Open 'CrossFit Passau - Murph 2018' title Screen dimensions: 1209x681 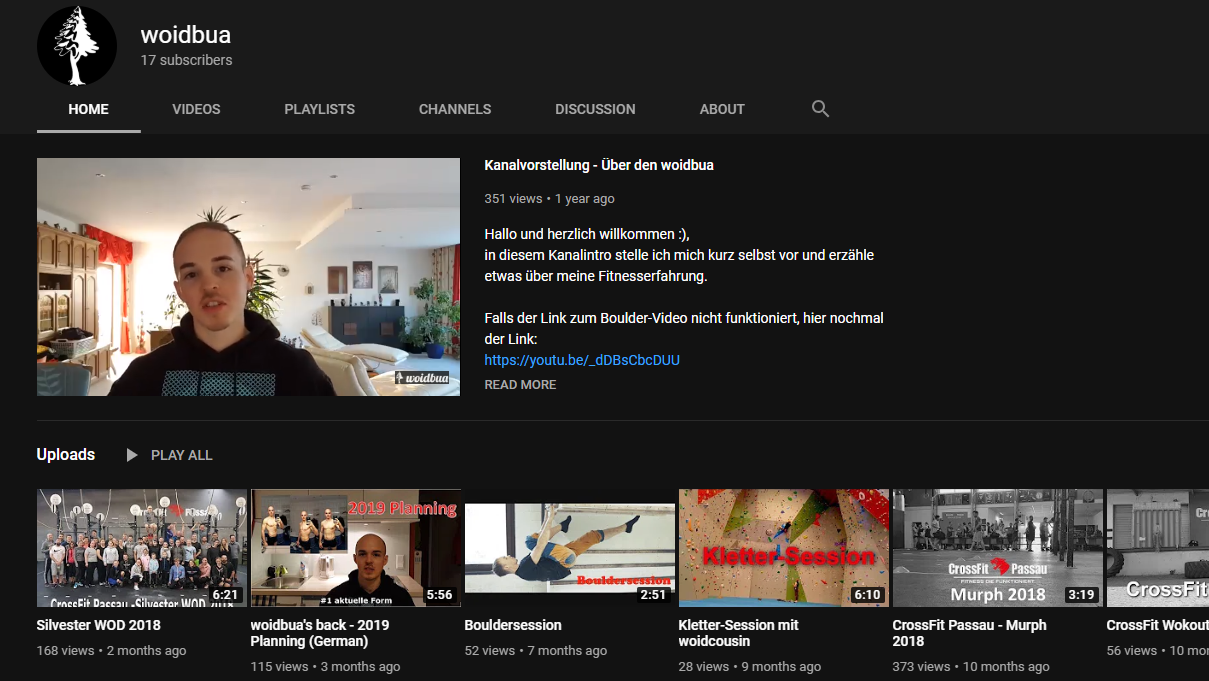tap(970, 633)
